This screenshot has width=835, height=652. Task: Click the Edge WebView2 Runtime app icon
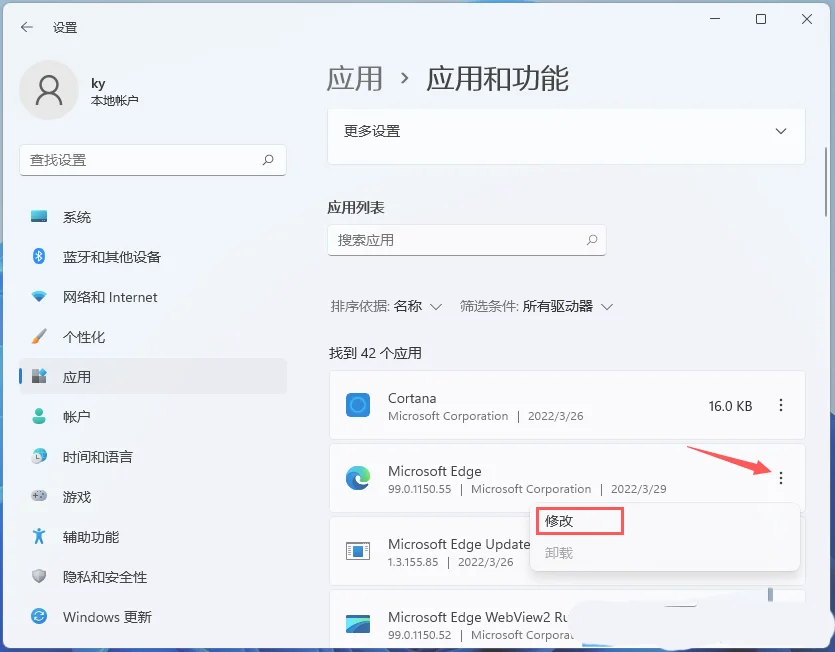click(358, 624)
